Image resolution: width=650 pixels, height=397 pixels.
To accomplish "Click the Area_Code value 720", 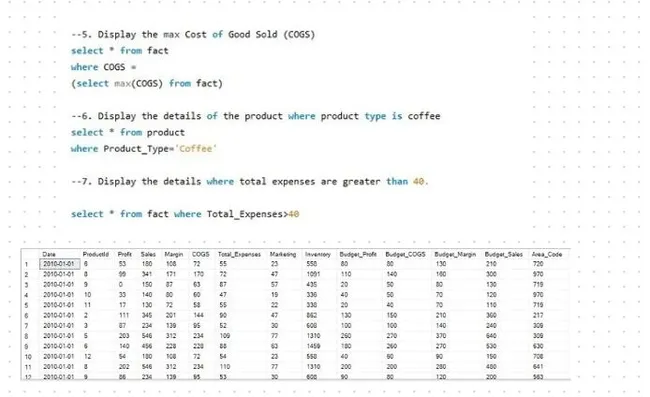I will (x=538, y=264).
